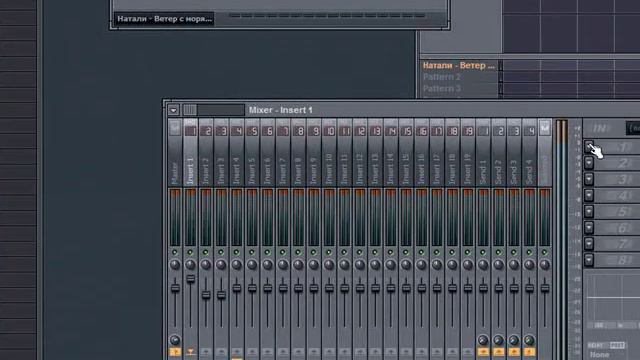Image resolution: width=640 pixels, height=360 pixels.
Task: Open effect slot 4 dropdown arrow
Action: point(589,195)
